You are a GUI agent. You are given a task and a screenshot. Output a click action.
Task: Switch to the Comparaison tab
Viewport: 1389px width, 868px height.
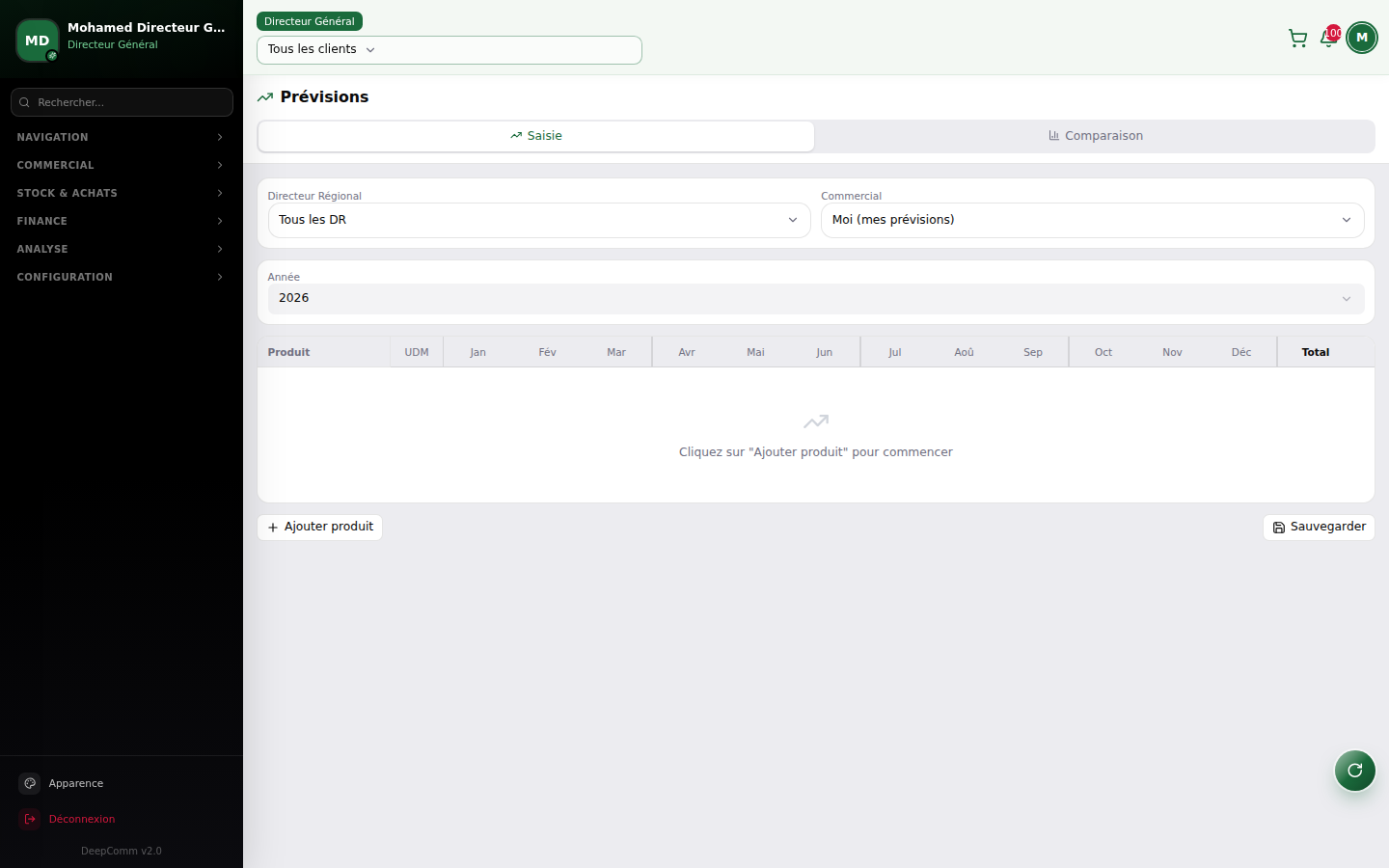1096,136
